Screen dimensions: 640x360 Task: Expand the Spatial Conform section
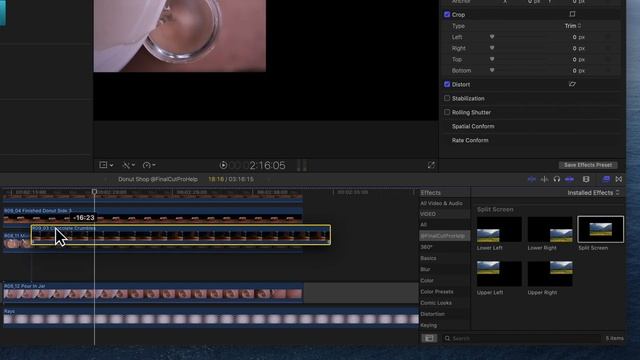coord(473,127)
